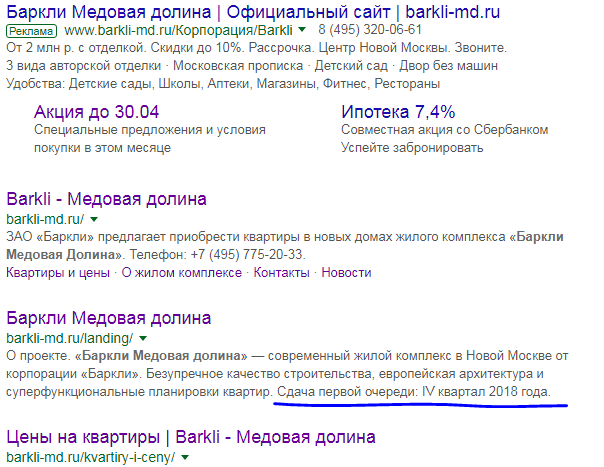604x467 pixels.
Task: Click the green URL barkli-md.ru/landing/
Action: coord(70,338)
